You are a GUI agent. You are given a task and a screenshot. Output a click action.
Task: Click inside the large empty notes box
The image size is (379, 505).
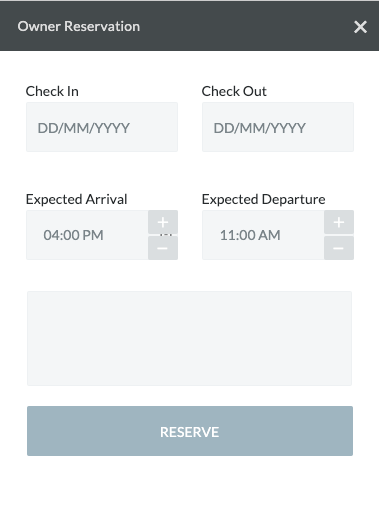[x=189, y=338]
